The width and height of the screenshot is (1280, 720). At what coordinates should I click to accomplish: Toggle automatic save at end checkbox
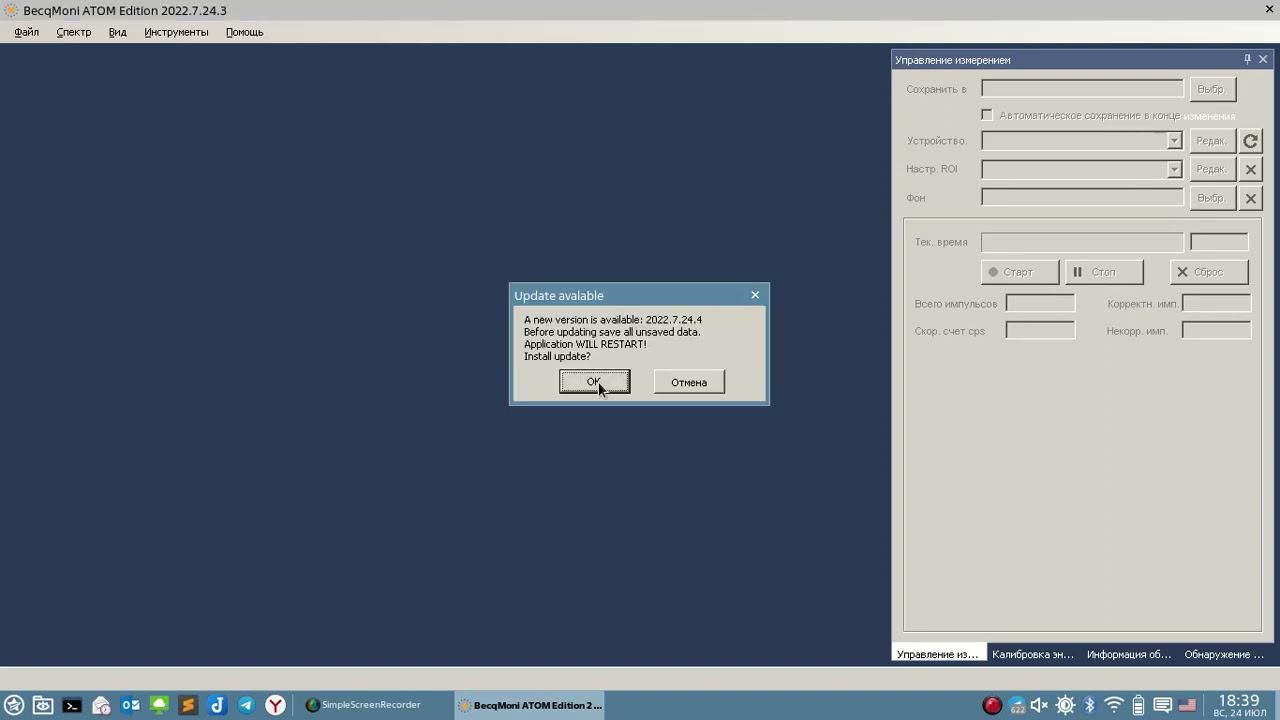(x=987, y=115)
